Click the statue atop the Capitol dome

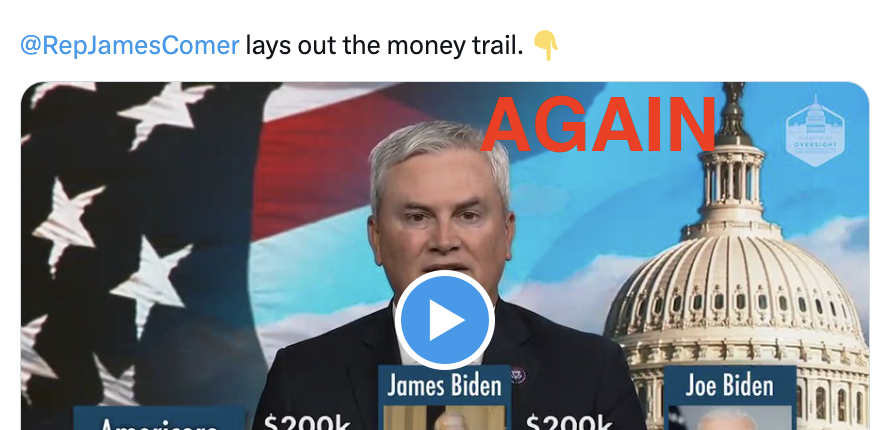[x=735, y=113]
